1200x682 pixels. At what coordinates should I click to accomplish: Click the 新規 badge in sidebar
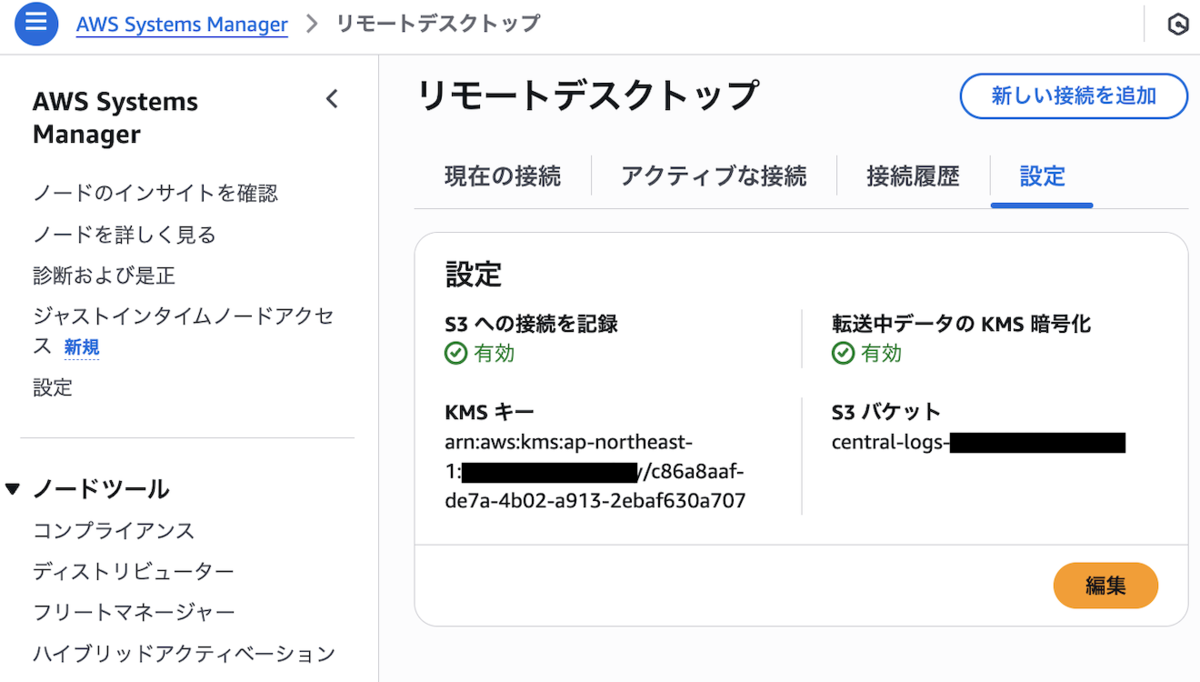click(x=82, y=347)
